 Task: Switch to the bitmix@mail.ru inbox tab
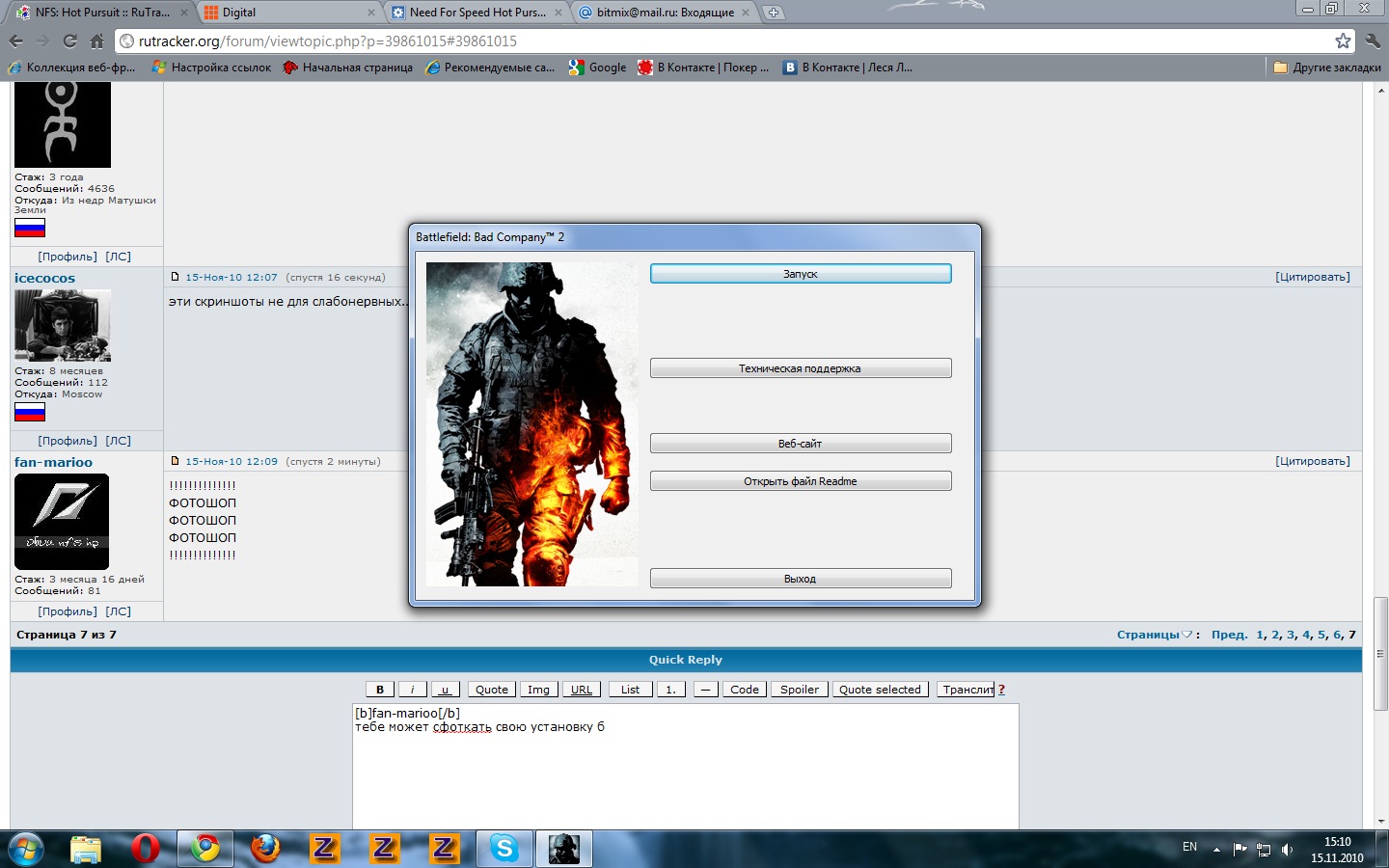point(666,13)
